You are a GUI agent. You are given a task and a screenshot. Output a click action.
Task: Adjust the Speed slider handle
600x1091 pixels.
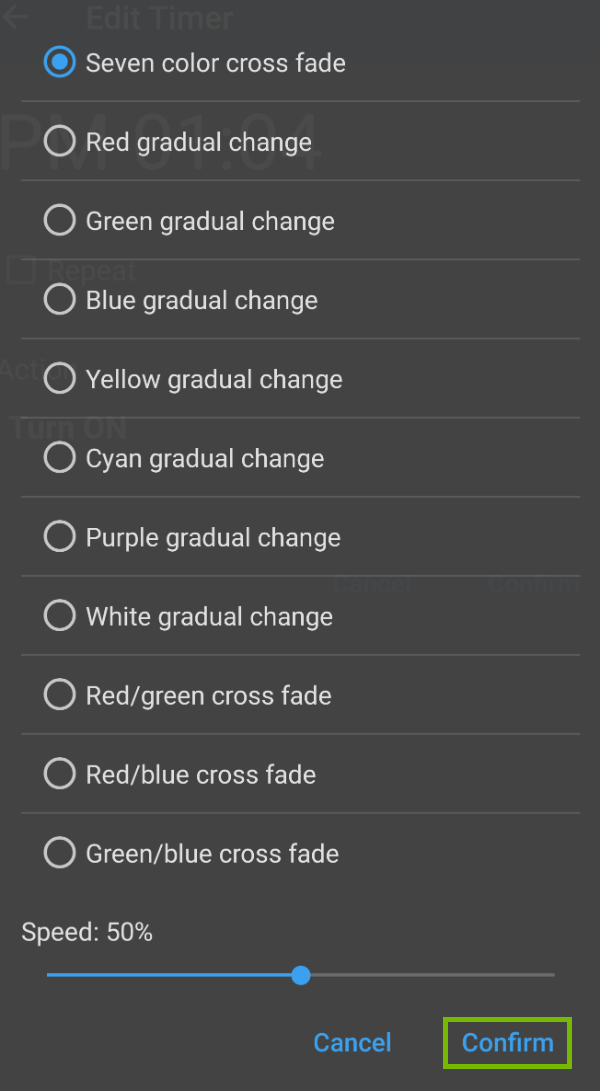[x=301, y=975]
